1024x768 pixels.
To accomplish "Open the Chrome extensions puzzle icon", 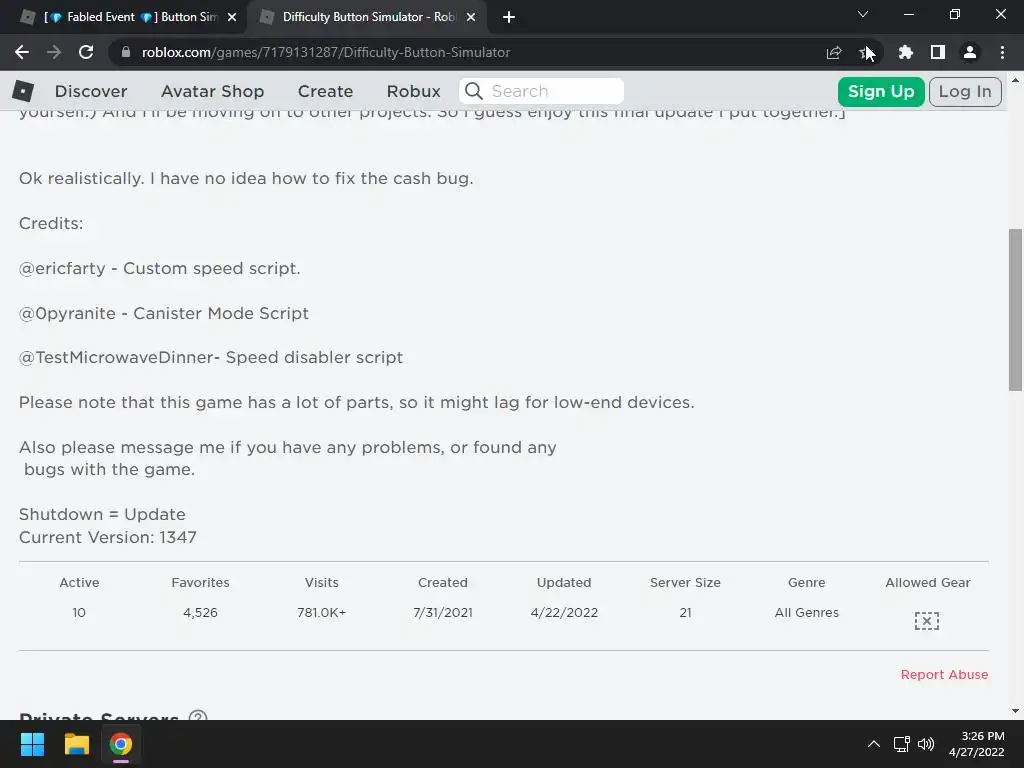I will point(905,52).
